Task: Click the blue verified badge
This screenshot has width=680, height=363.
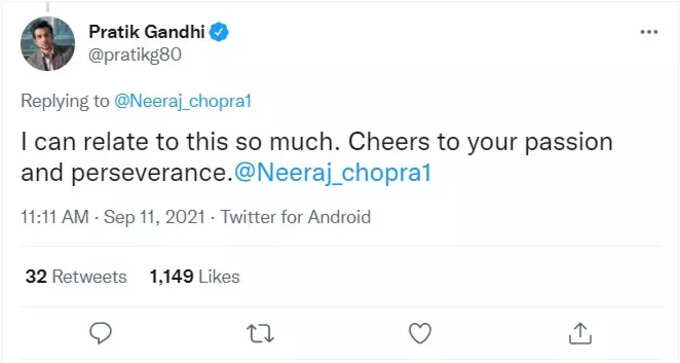Action: pyautogui.click(x=219, y=32)
